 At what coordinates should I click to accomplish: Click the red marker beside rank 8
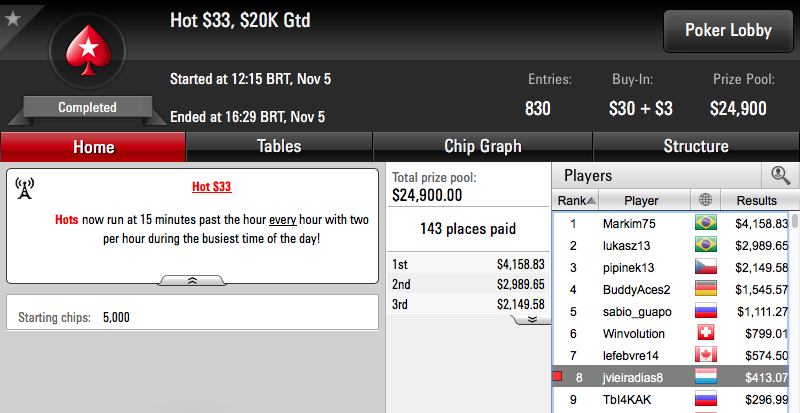click(x=558, y=376)
